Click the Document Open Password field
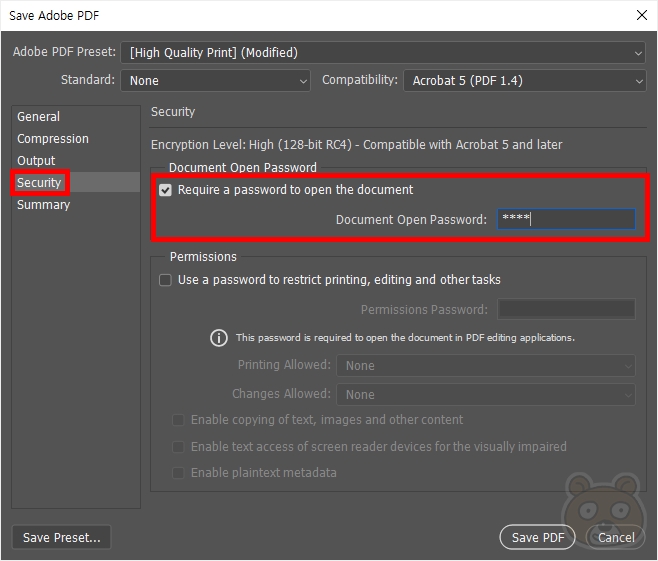The height and width of the screenshot is (561, 658). (x=566, y=219)
